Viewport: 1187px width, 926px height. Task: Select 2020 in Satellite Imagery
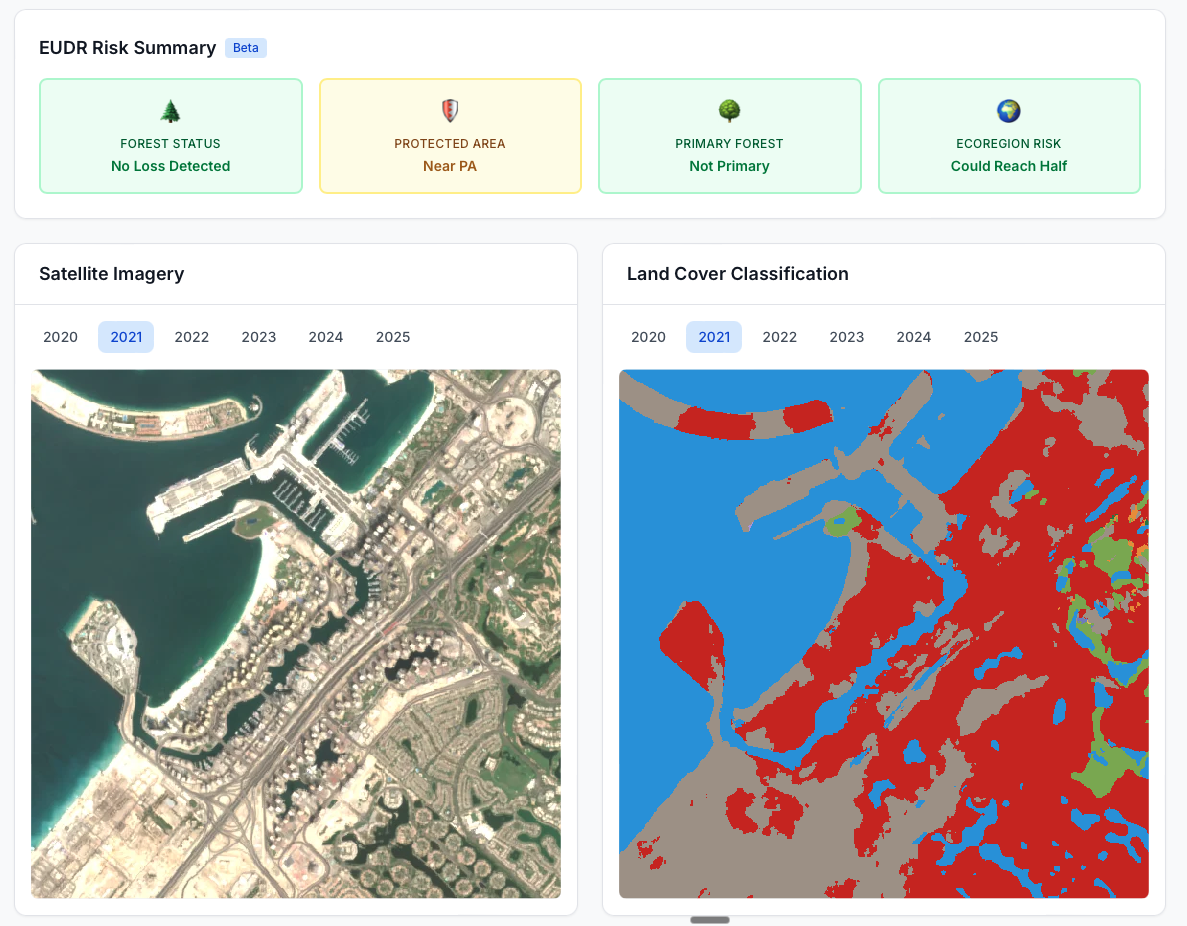[60, 337]
